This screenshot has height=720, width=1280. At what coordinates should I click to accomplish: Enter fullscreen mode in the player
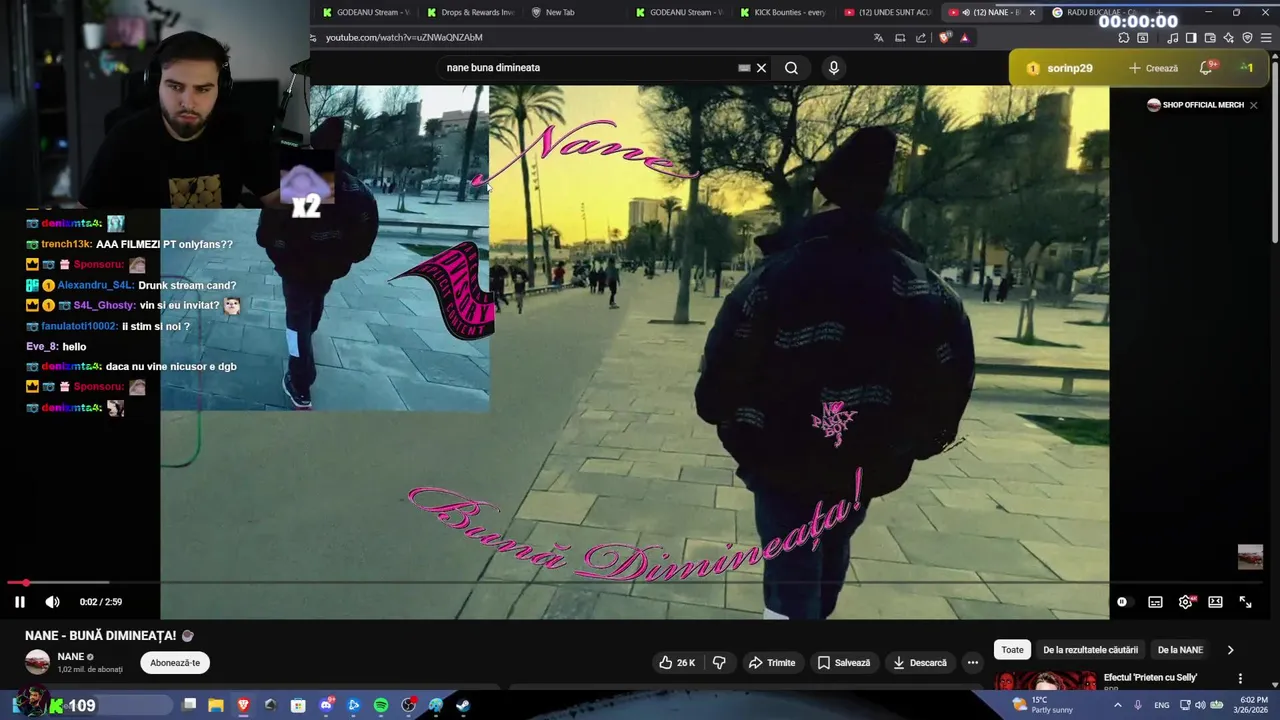(1245, 602)
